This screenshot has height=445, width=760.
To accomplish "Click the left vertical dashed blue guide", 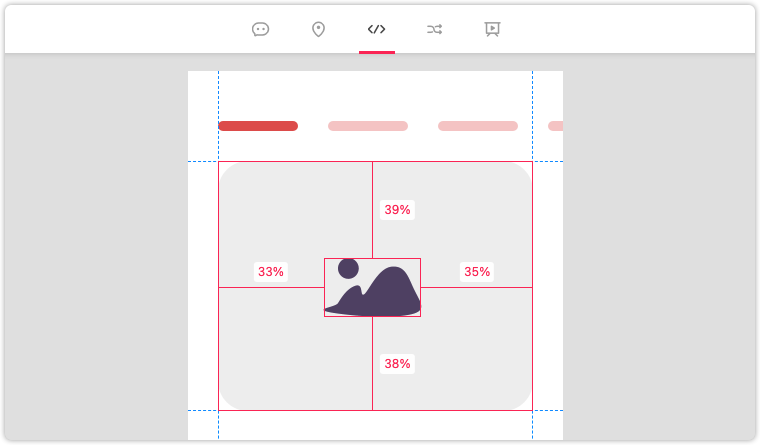I will pos(219,116).
